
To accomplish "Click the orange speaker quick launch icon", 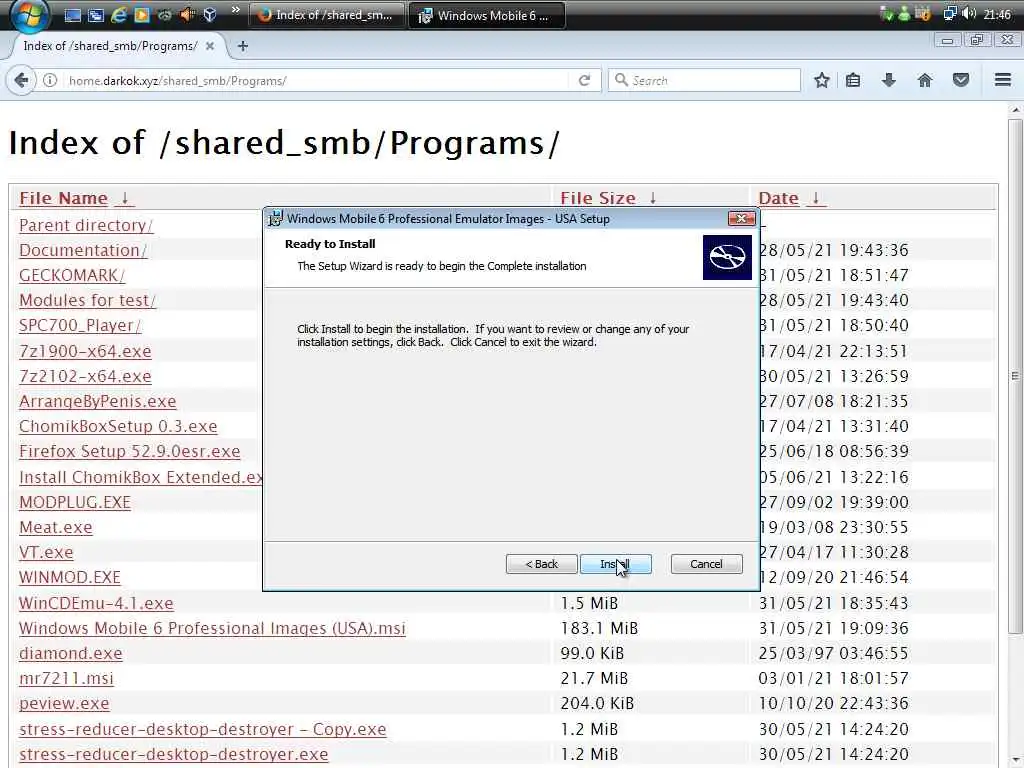I will point(187,14).
